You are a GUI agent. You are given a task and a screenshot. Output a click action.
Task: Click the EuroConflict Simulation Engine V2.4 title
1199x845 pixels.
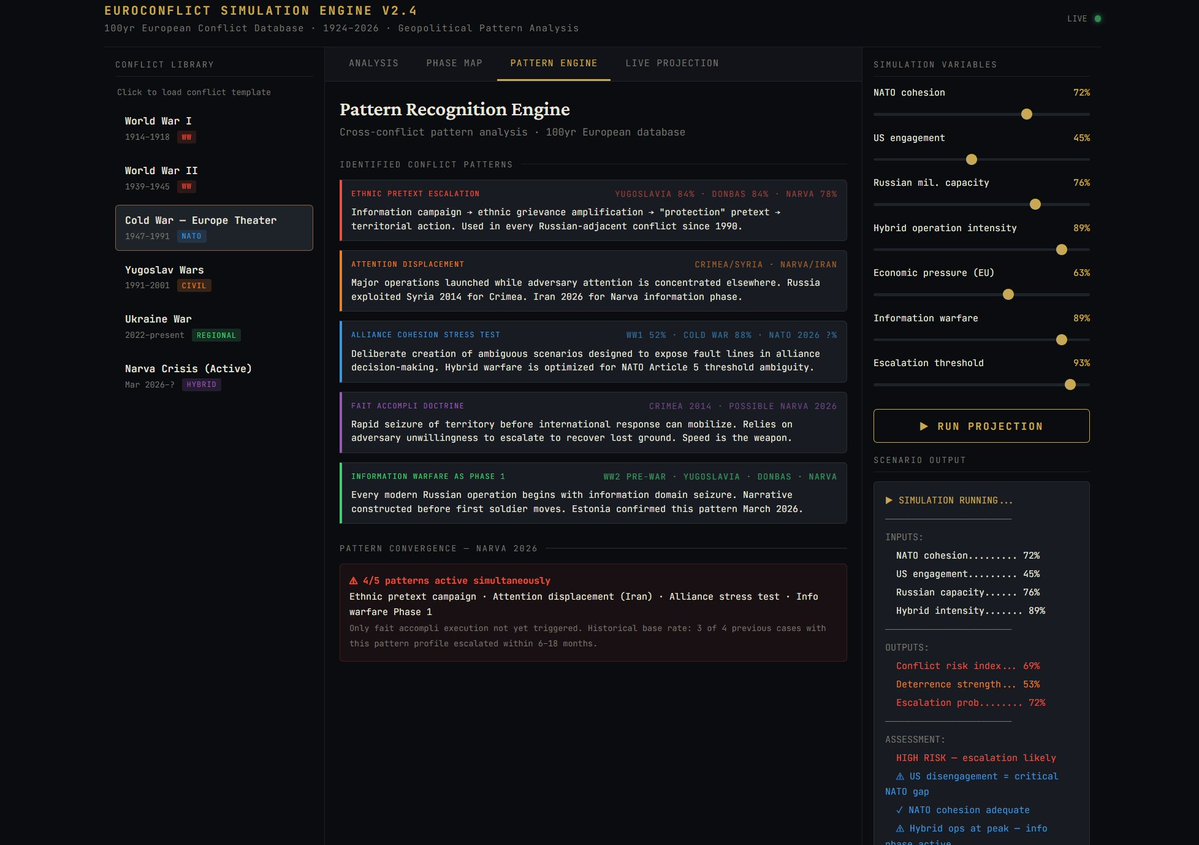(x=261, y=11)
